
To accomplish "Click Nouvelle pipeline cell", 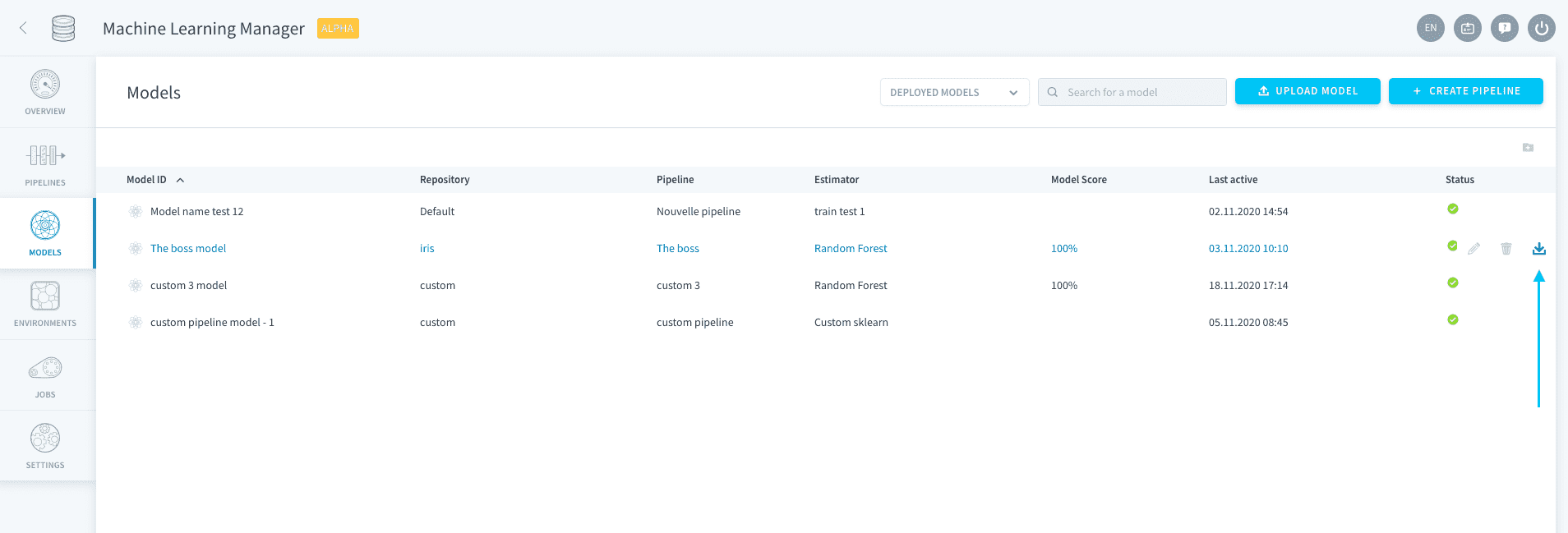I will [x=699, y=211].
